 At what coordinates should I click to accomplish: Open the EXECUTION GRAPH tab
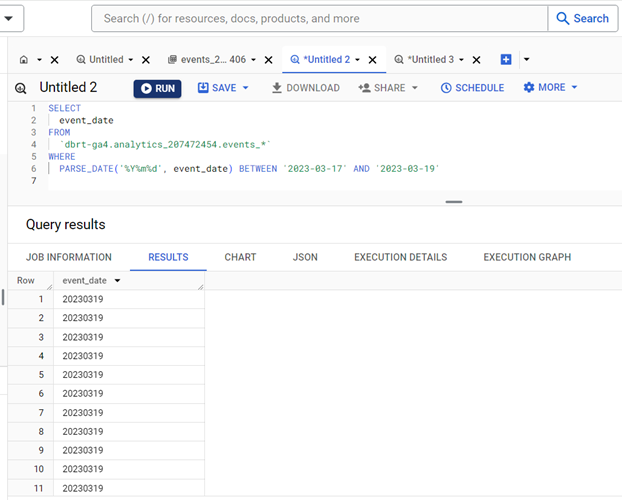click(x=527, y=257)
